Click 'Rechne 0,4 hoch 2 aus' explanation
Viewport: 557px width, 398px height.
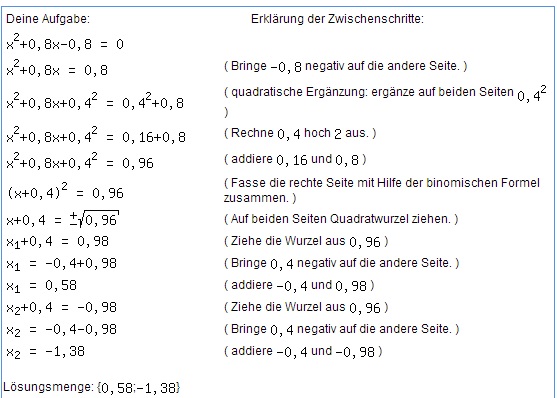point(300,133)
